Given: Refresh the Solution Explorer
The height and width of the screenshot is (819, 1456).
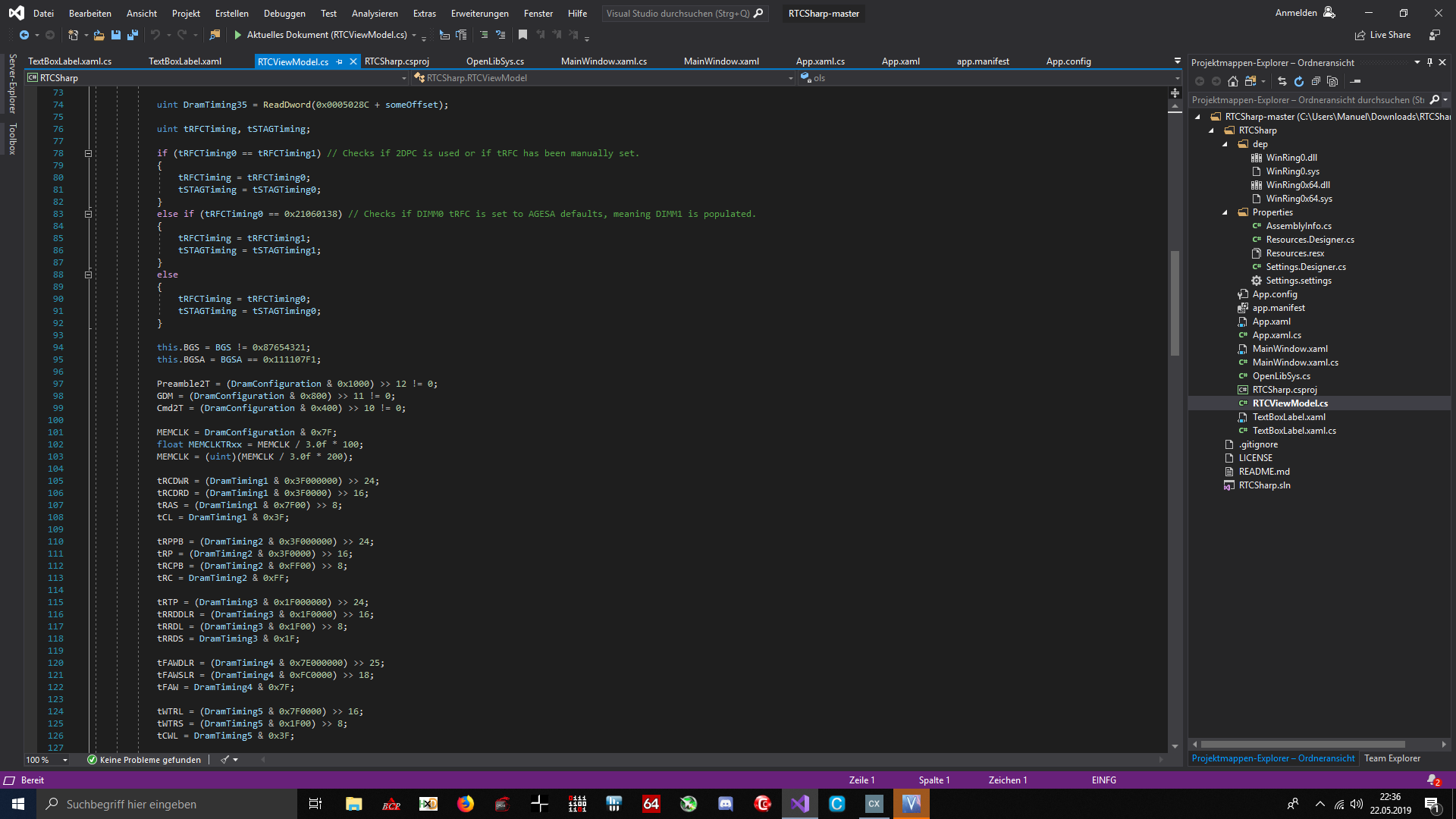Looking at the screenshot, I should [x=1299, y=81].
